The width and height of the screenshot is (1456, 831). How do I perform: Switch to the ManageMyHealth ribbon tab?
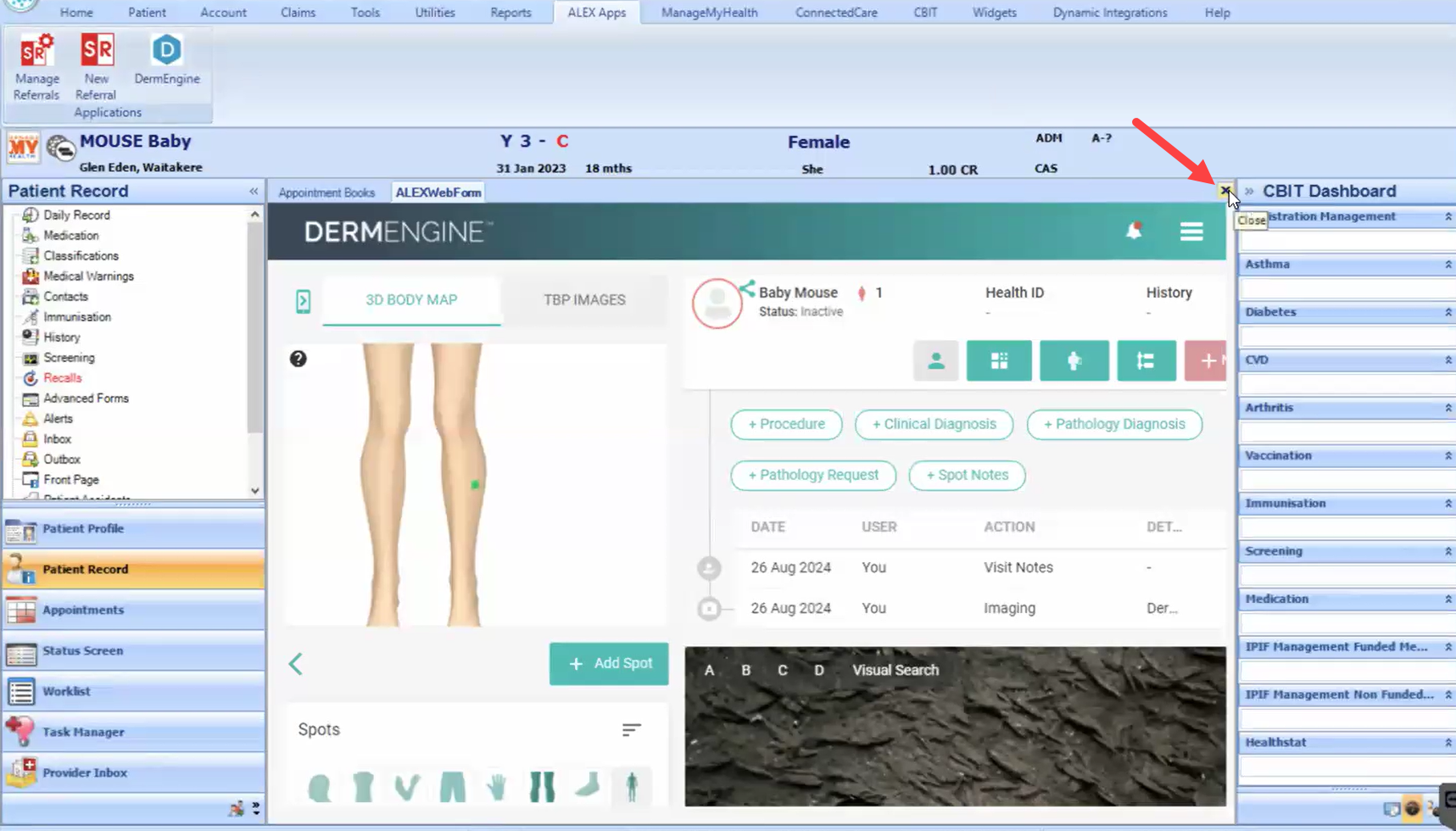(x=709, y=13)
